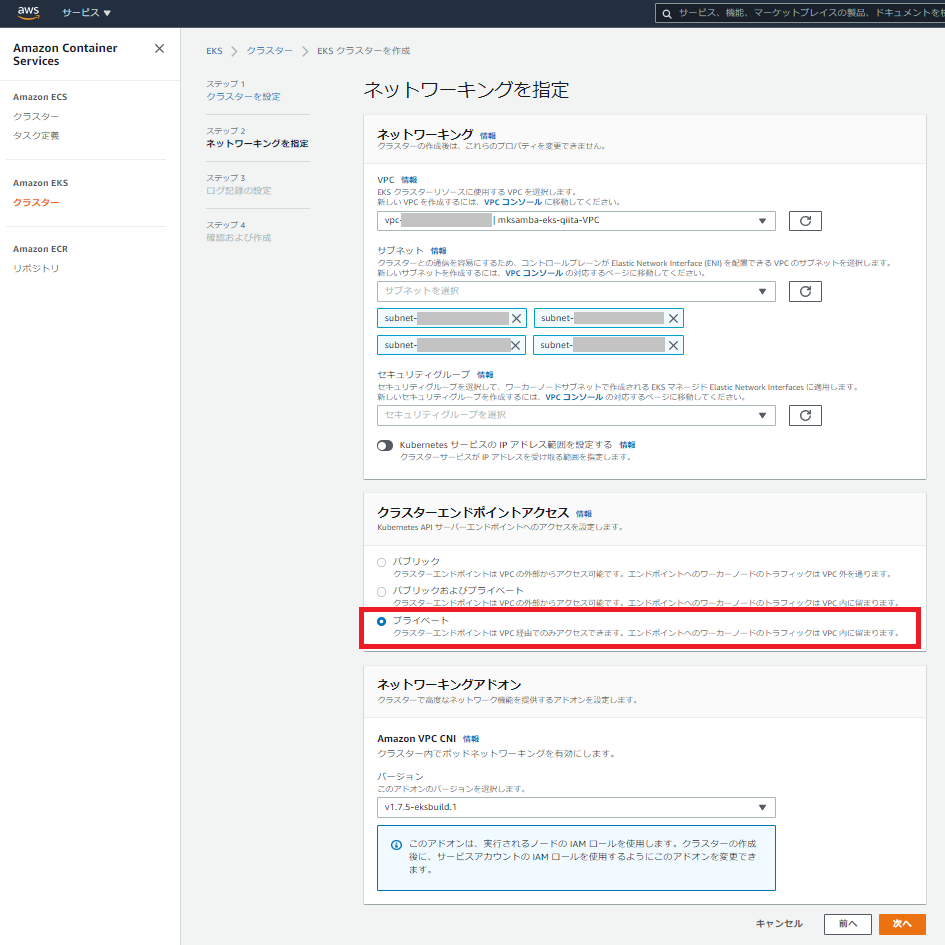The width and height of the screenshot is (945, 945).
Task: Open VPC コンソール link under VPC
Action: click(513, 202)
